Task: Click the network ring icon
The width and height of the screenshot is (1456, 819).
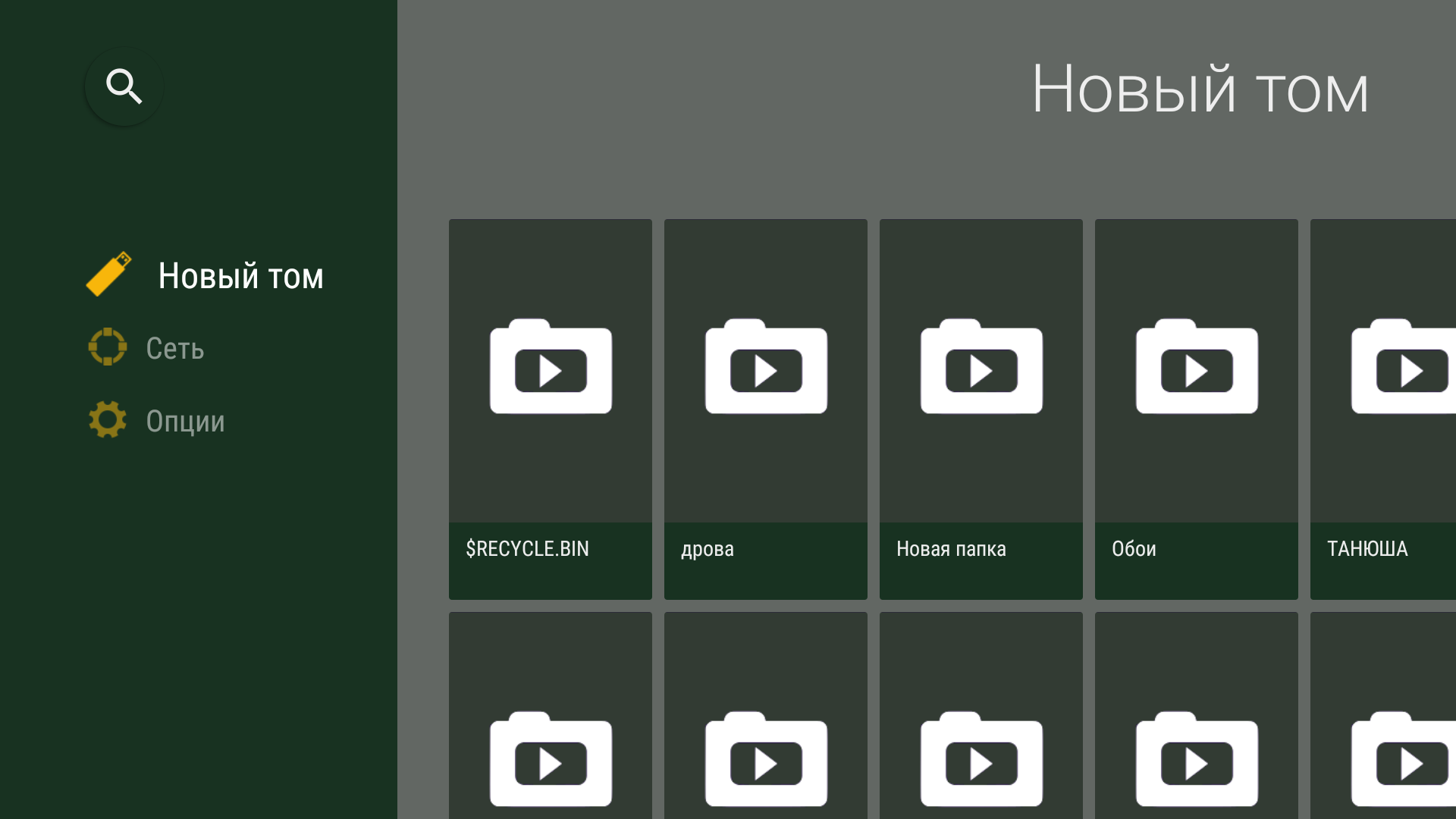Action: (108, 347)
